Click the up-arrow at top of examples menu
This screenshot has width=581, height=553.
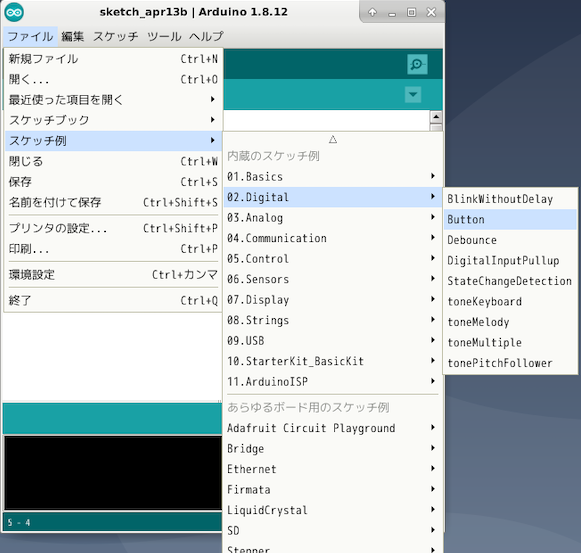(333, 139)
